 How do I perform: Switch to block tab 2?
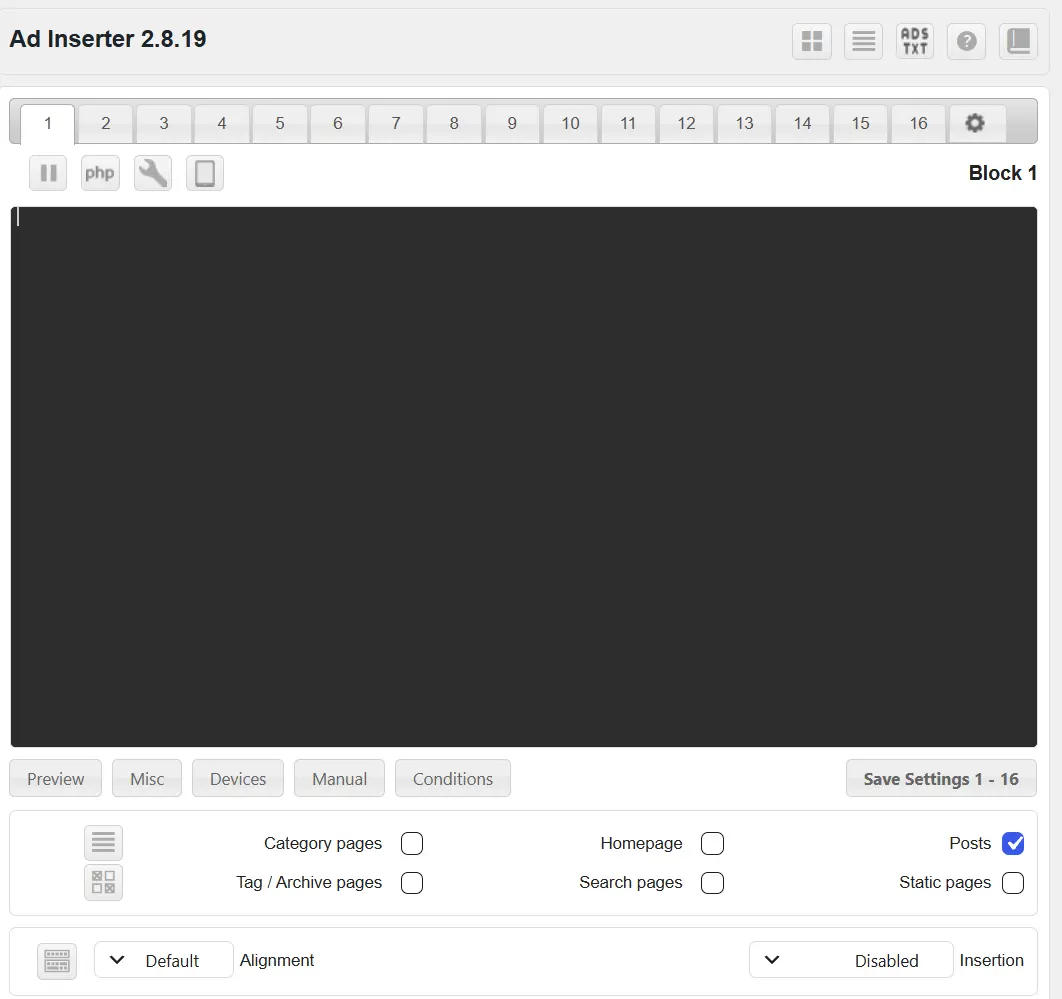click(x=106, y=123)
